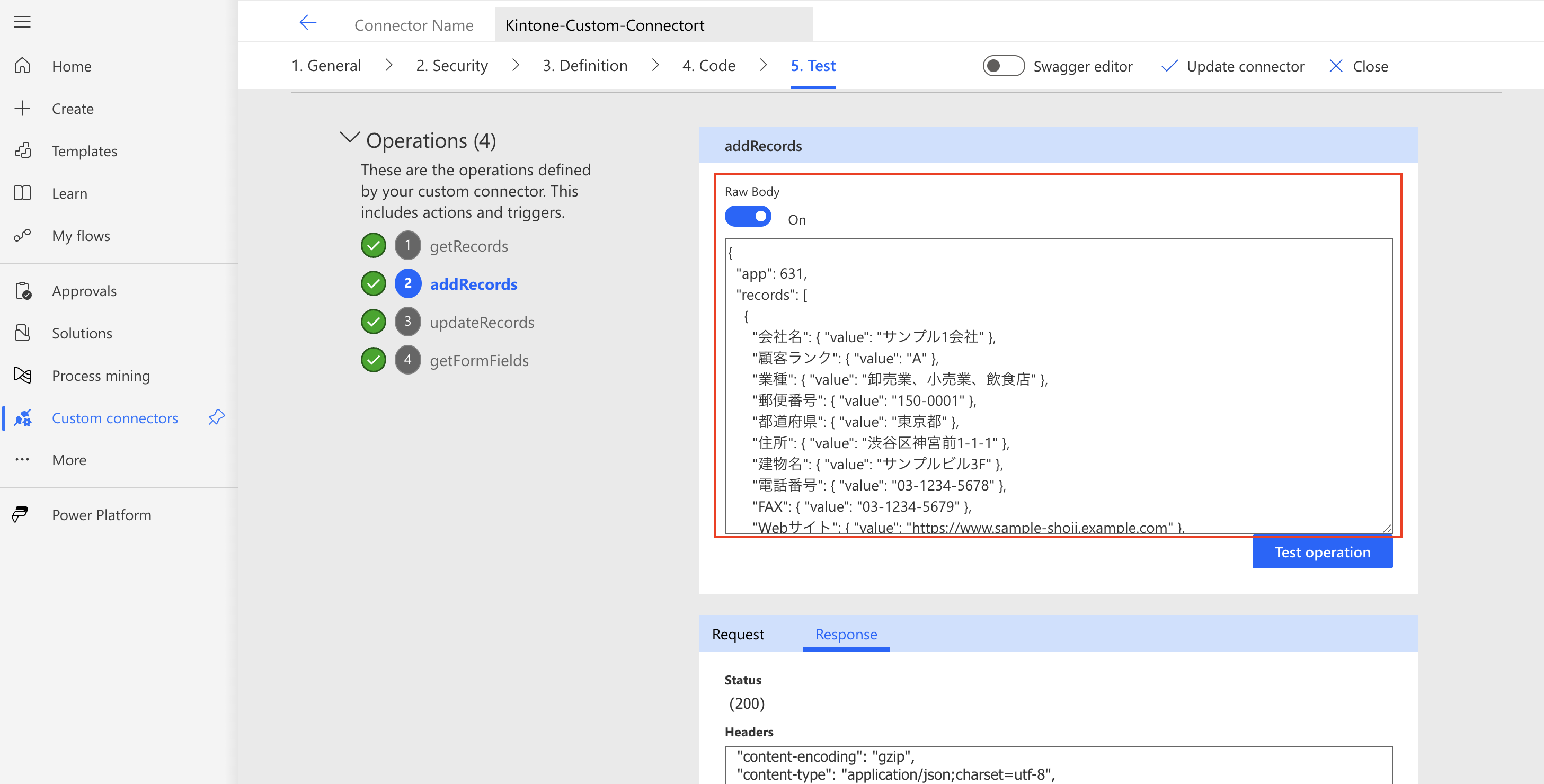Click the Process mining icon
This screenshot has width=1544, height=784.
coord(22,375)
